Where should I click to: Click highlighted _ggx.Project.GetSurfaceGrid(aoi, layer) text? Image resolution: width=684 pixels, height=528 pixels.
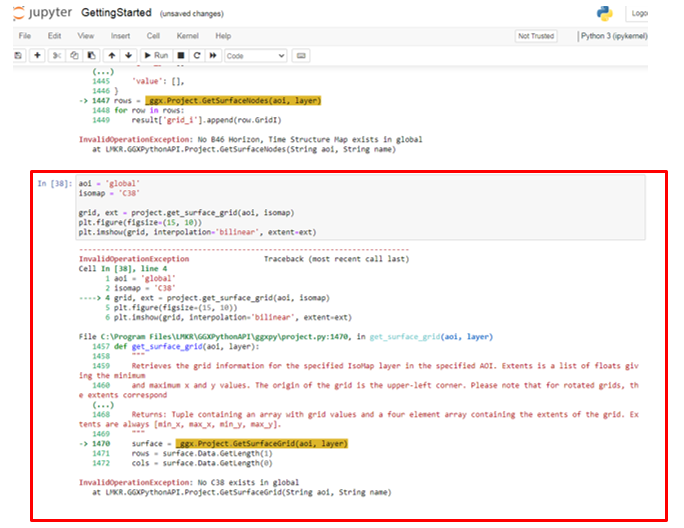(262, 444)
